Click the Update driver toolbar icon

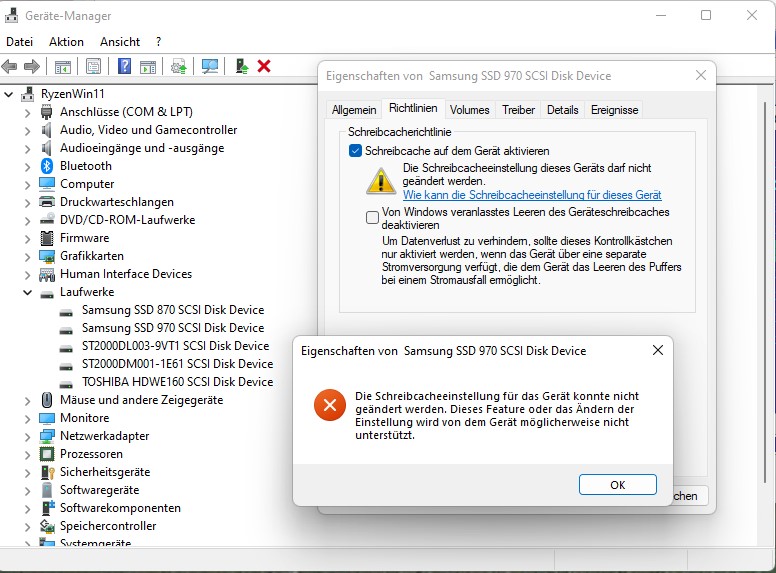179,66
